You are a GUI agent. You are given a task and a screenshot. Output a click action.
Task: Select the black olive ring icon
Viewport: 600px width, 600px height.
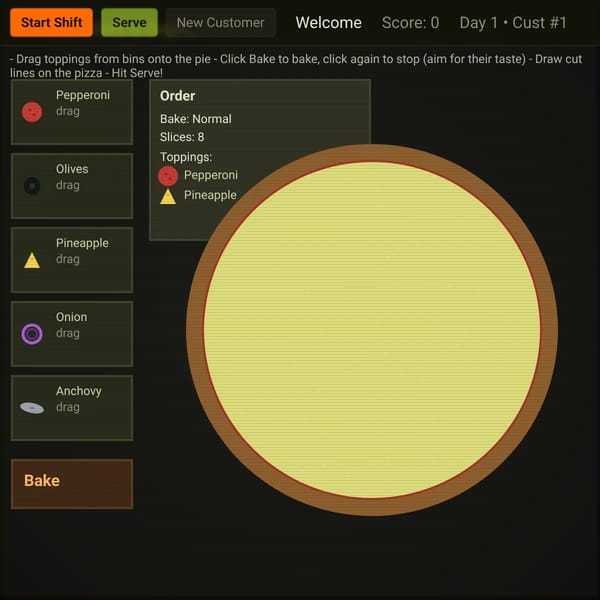pos(32,186)
